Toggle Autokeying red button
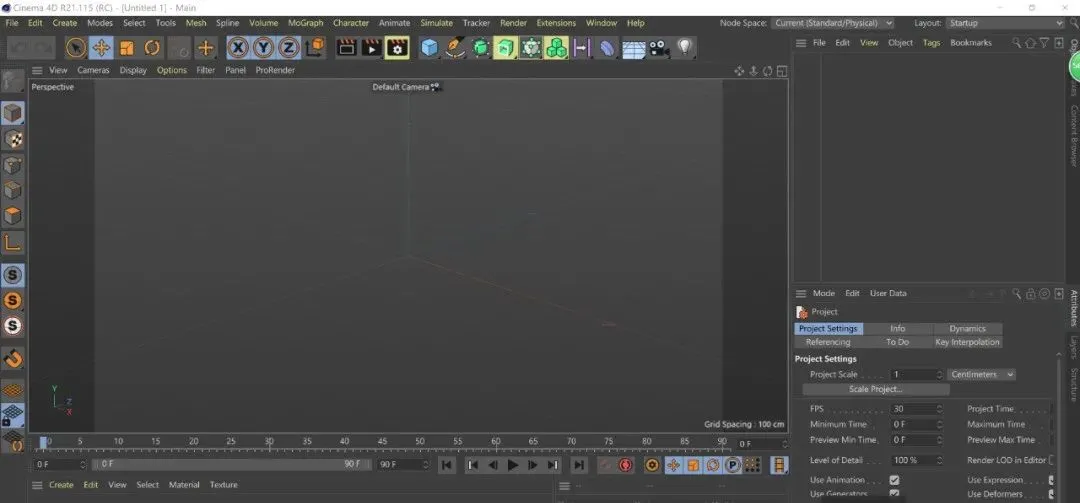This screenshot has width=1080, height=503. point(625,465)
